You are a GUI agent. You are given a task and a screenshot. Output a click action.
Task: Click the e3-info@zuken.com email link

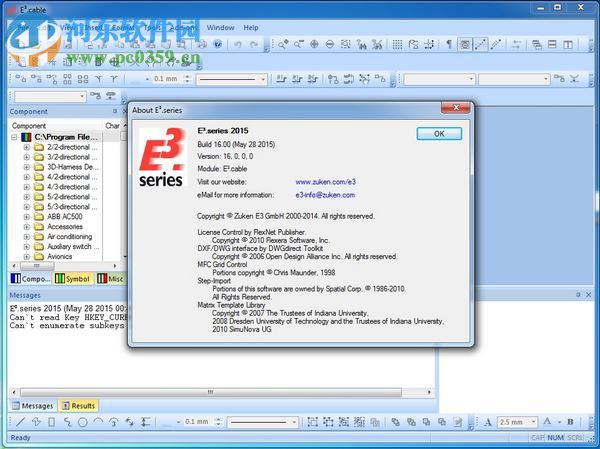pos(325,195)
